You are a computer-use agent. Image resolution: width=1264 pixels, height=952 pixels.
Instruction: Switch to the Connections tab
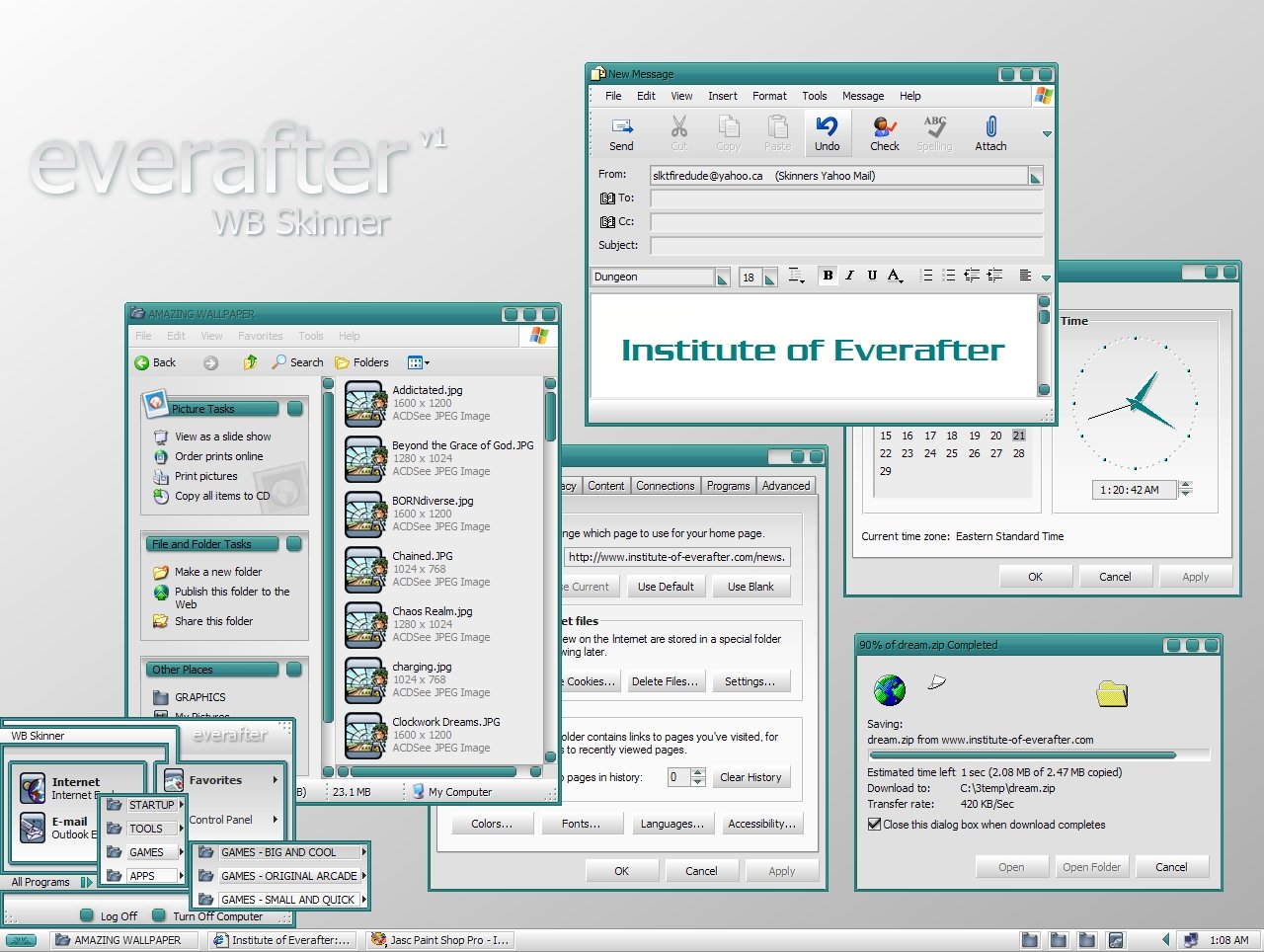666,486
